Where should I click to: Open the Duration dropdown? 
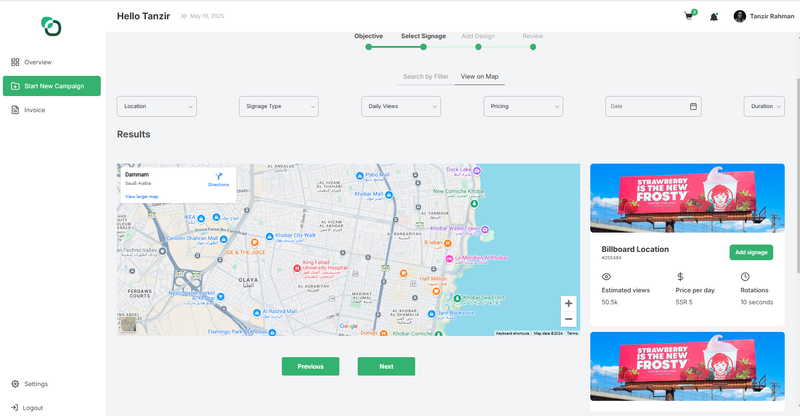pos(764,106)
